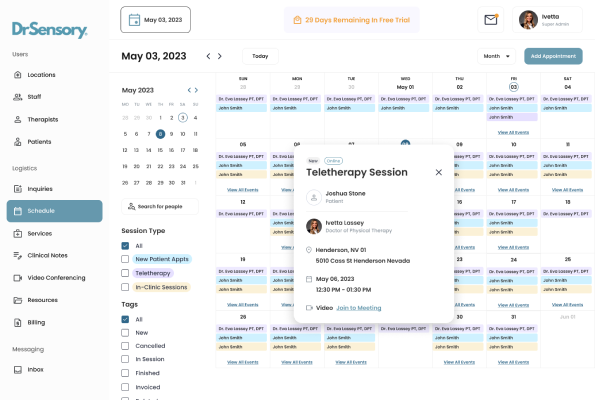
Task: Close the Teletherapy Session popup
Action: [x=439, y=172]
